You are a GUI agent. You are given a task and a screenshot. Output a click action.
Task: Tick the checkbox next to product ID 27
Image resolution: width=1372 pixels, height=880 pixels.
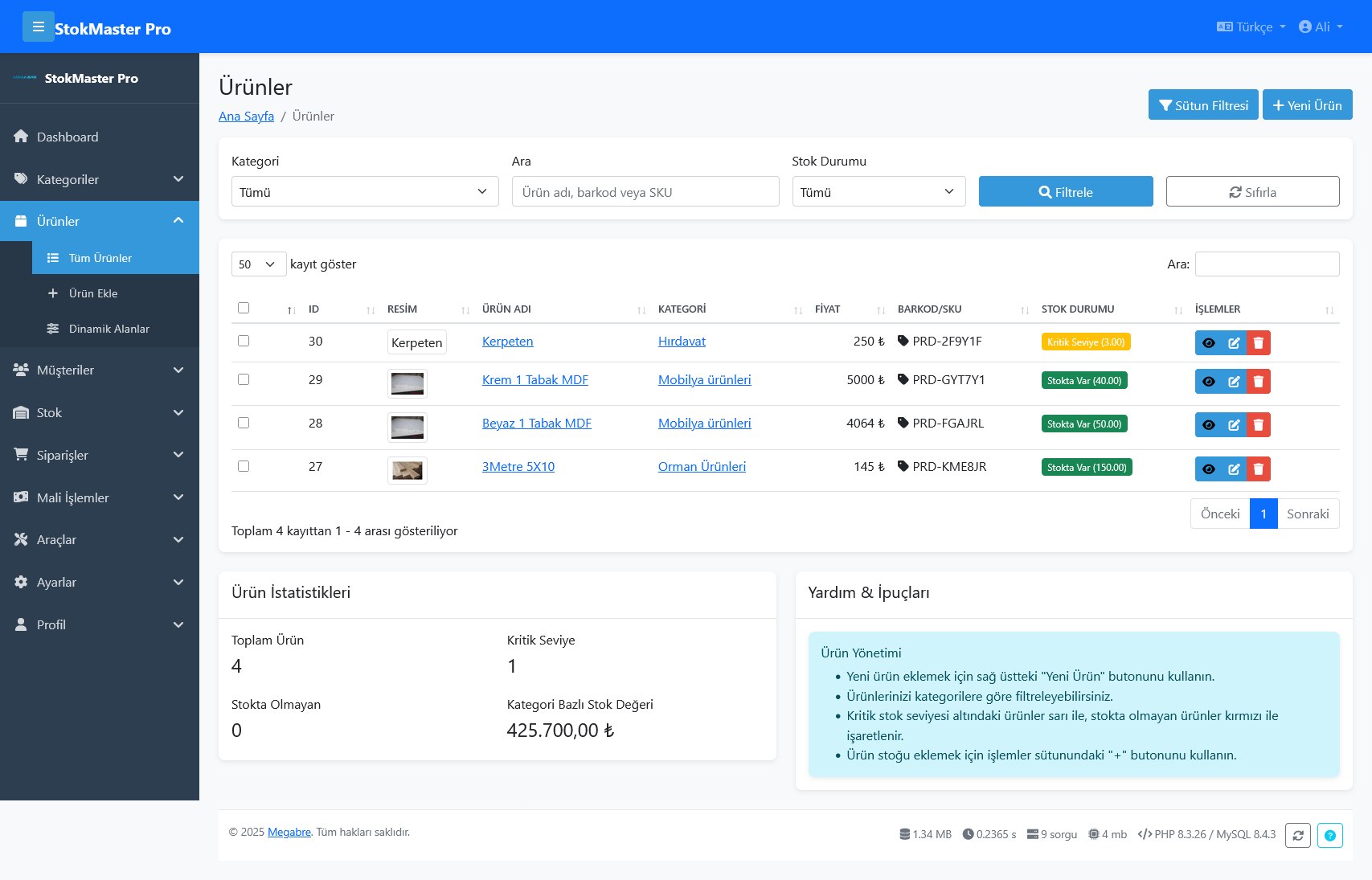pyautogui.click(x=244, y=465)
